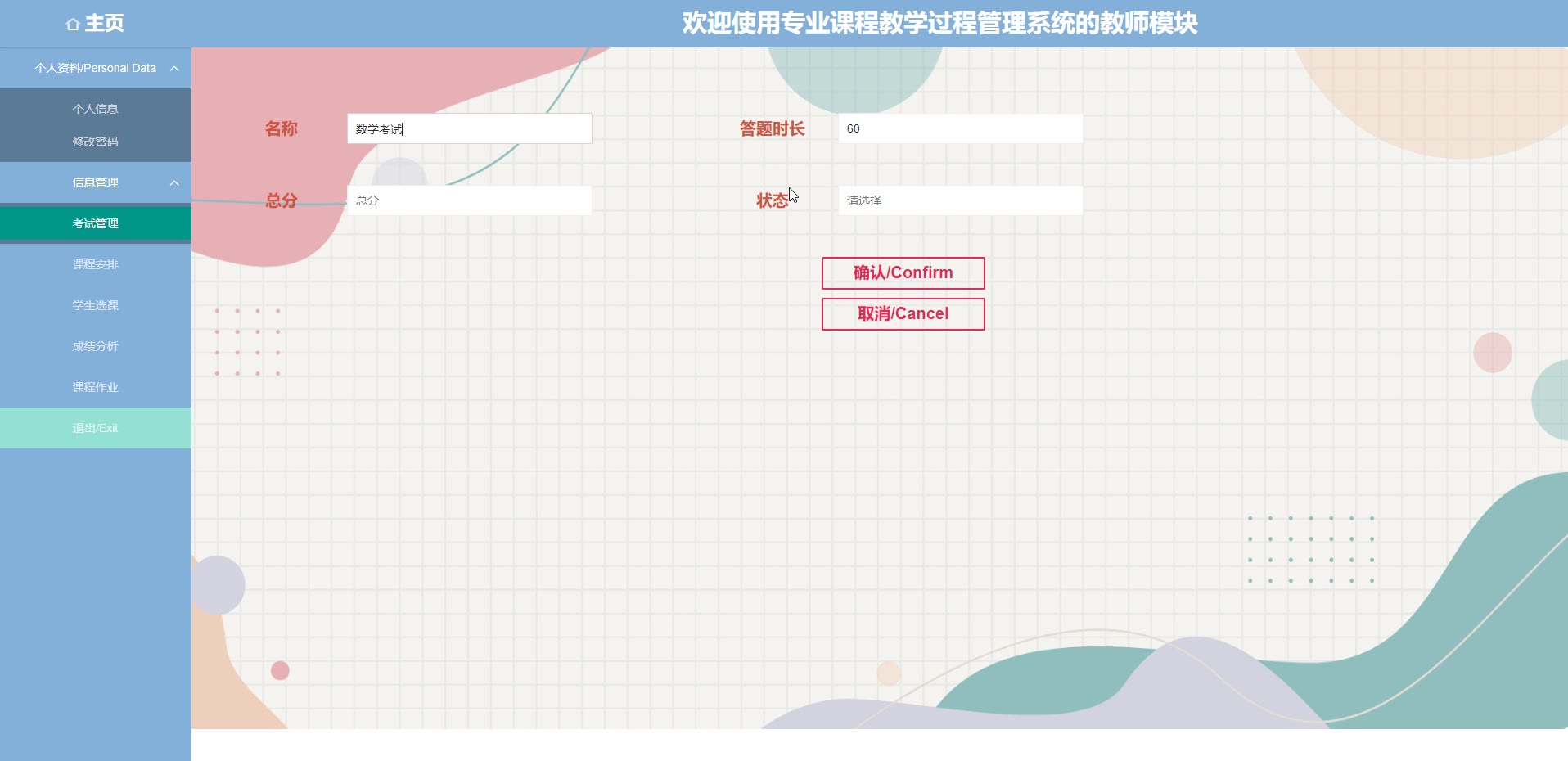
Task: Click the 确认/Confirm button
Action: [x=903, y=273]
